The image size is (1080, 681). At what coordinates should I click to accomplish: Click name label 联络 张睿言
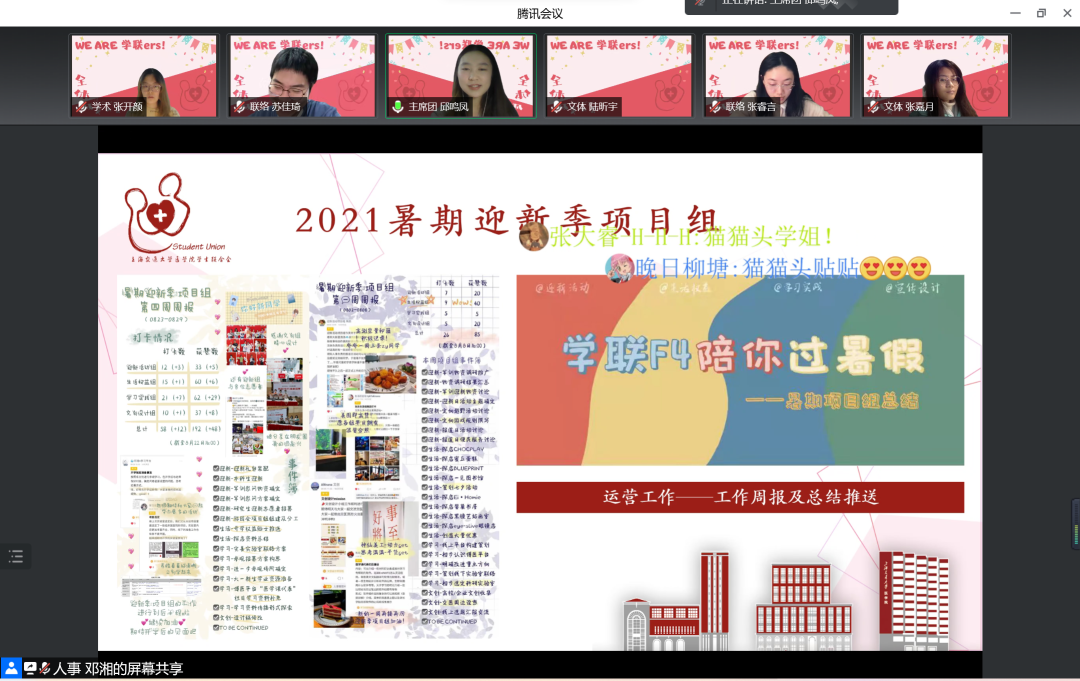tap(750, 107)
